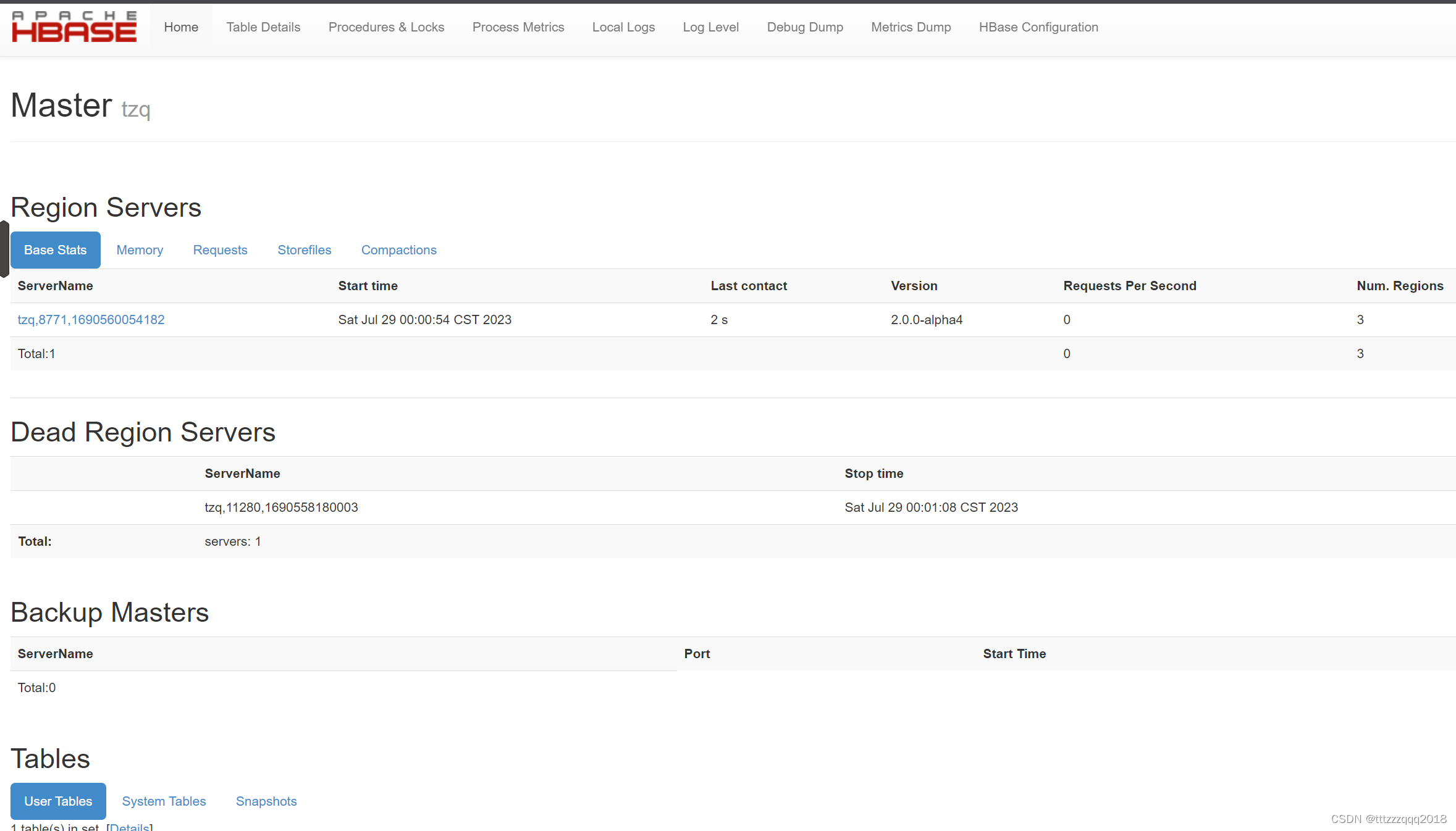Click Log Level navigation menu item
The height and width of the screenshot is (831, 1456).
(x=710, y=27)
